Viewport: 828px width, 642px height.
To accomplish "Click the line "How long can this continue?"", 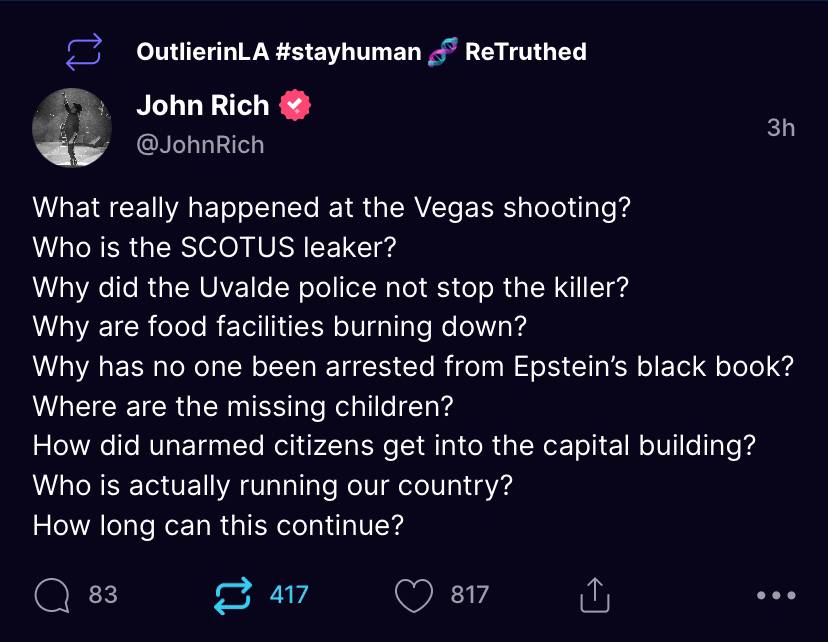I will (218, 525).
